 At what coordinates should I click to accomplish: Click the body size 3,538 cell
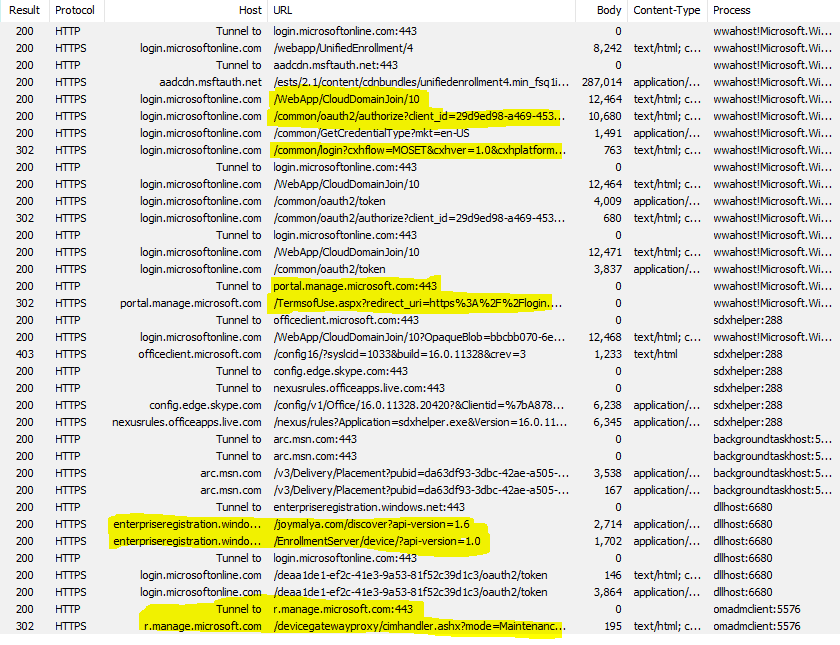[608, 474]
